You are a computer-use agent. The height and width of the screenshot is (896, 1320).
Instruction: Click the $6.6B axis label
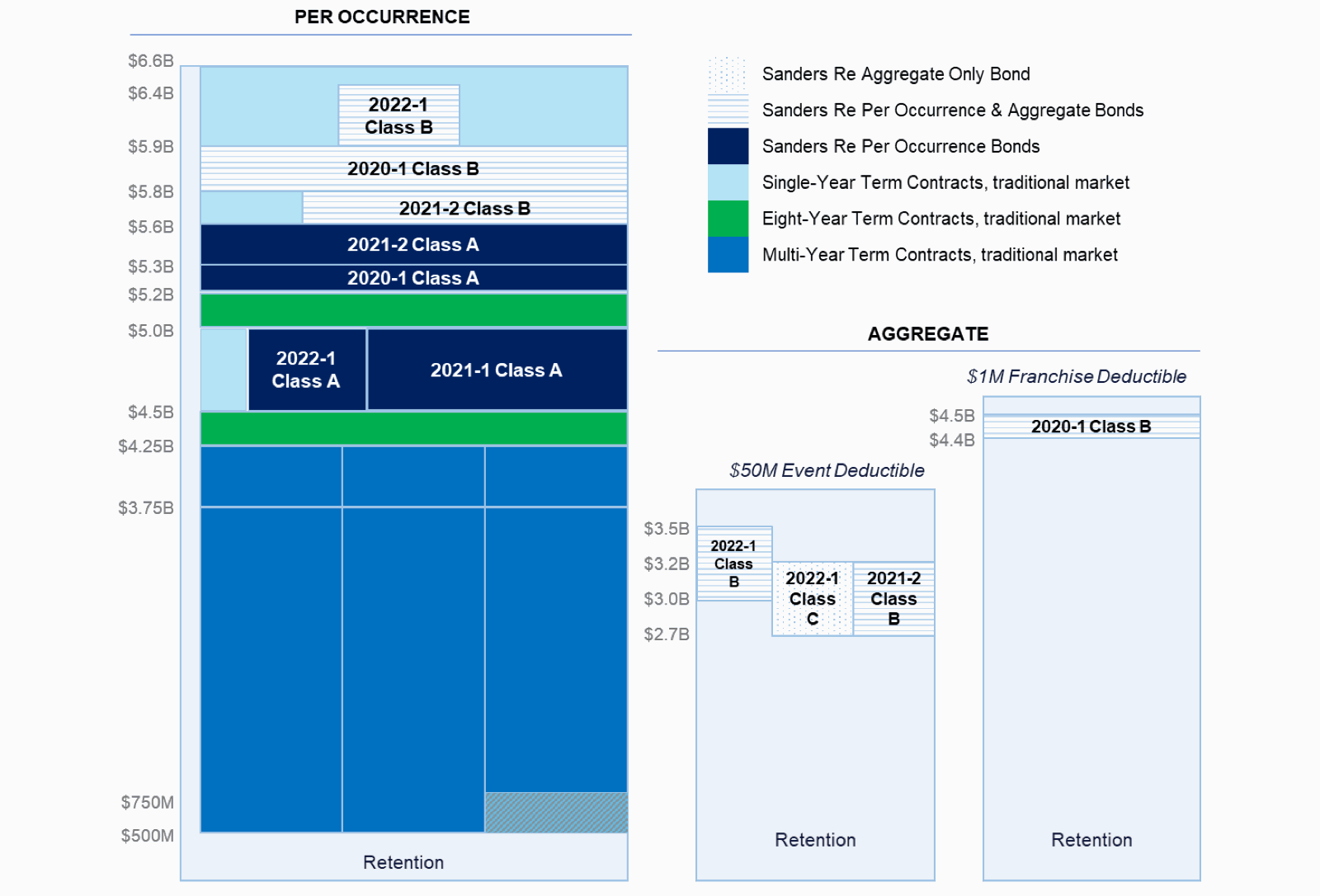(150, 59)
